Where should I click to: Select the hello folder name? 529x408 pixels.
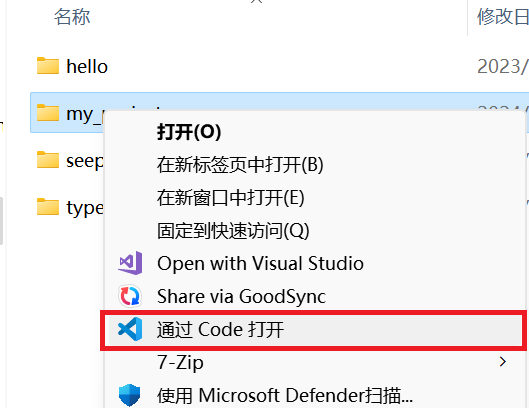(87, 66)
